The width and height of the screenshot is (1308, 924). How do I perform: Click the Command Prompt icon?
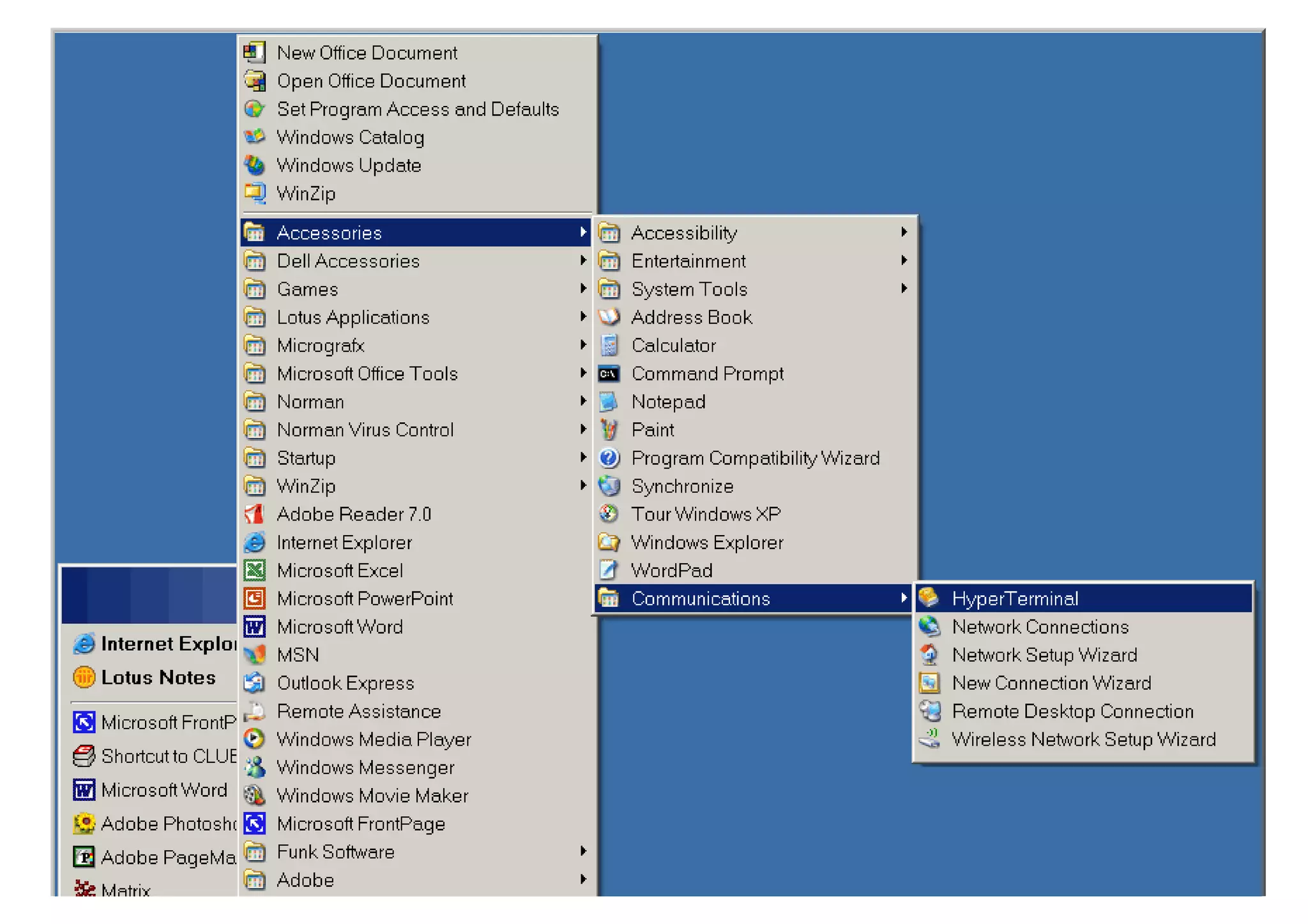coord(609,374)
